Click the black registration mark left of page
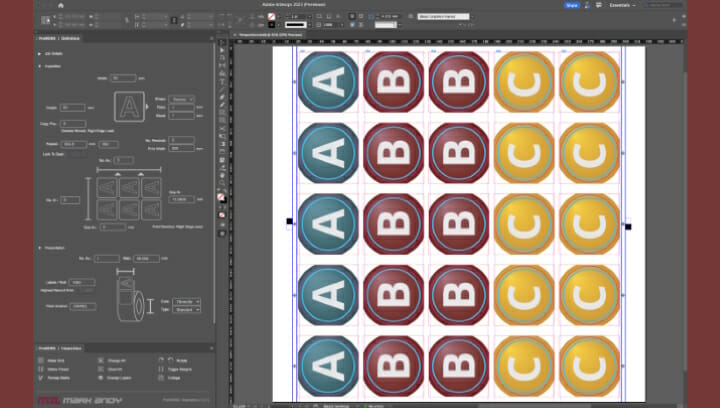The height and width of the screenshot is (408, 720). 289,221
